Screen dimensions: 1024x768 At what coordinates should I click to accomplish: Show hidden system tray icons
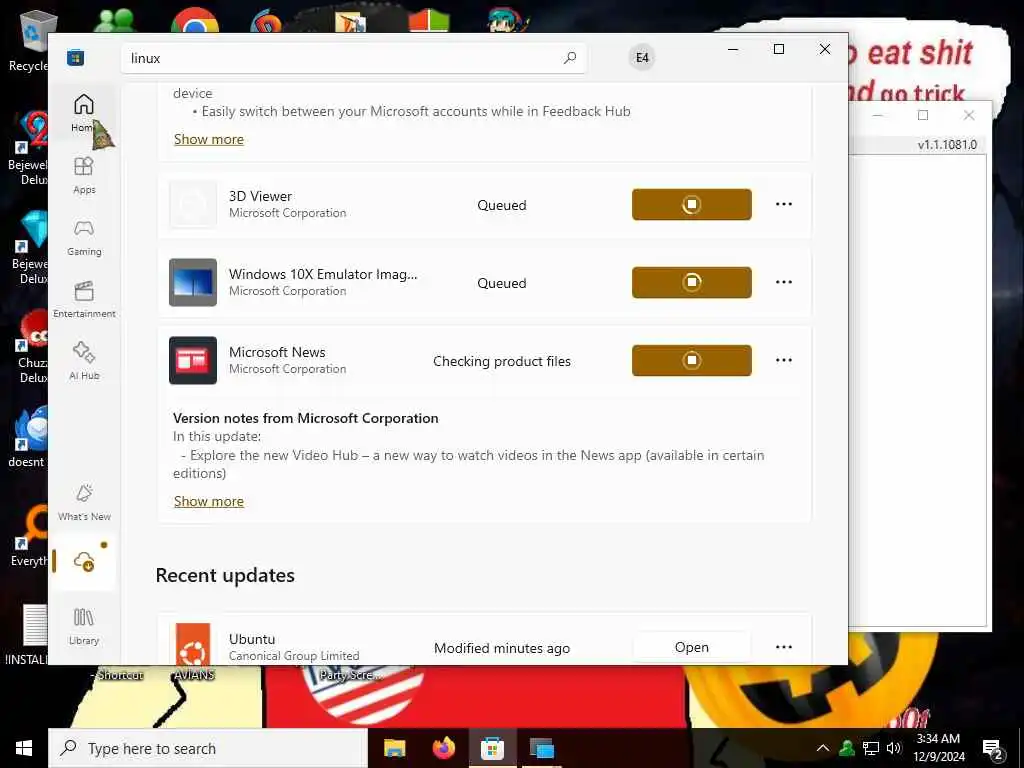click(823, 748)
